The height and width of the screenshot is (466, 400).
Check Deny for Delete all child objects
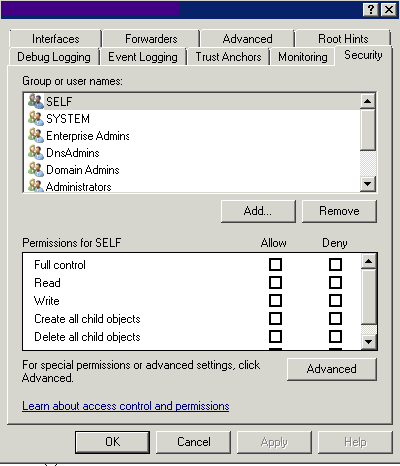[x=335, y=337]
